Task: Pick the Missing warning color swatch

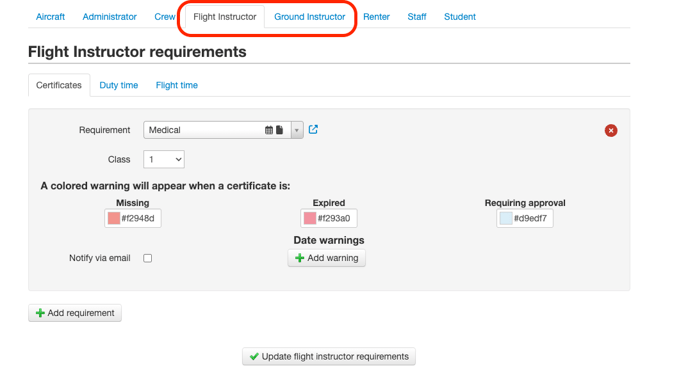Action: [114, 218]
